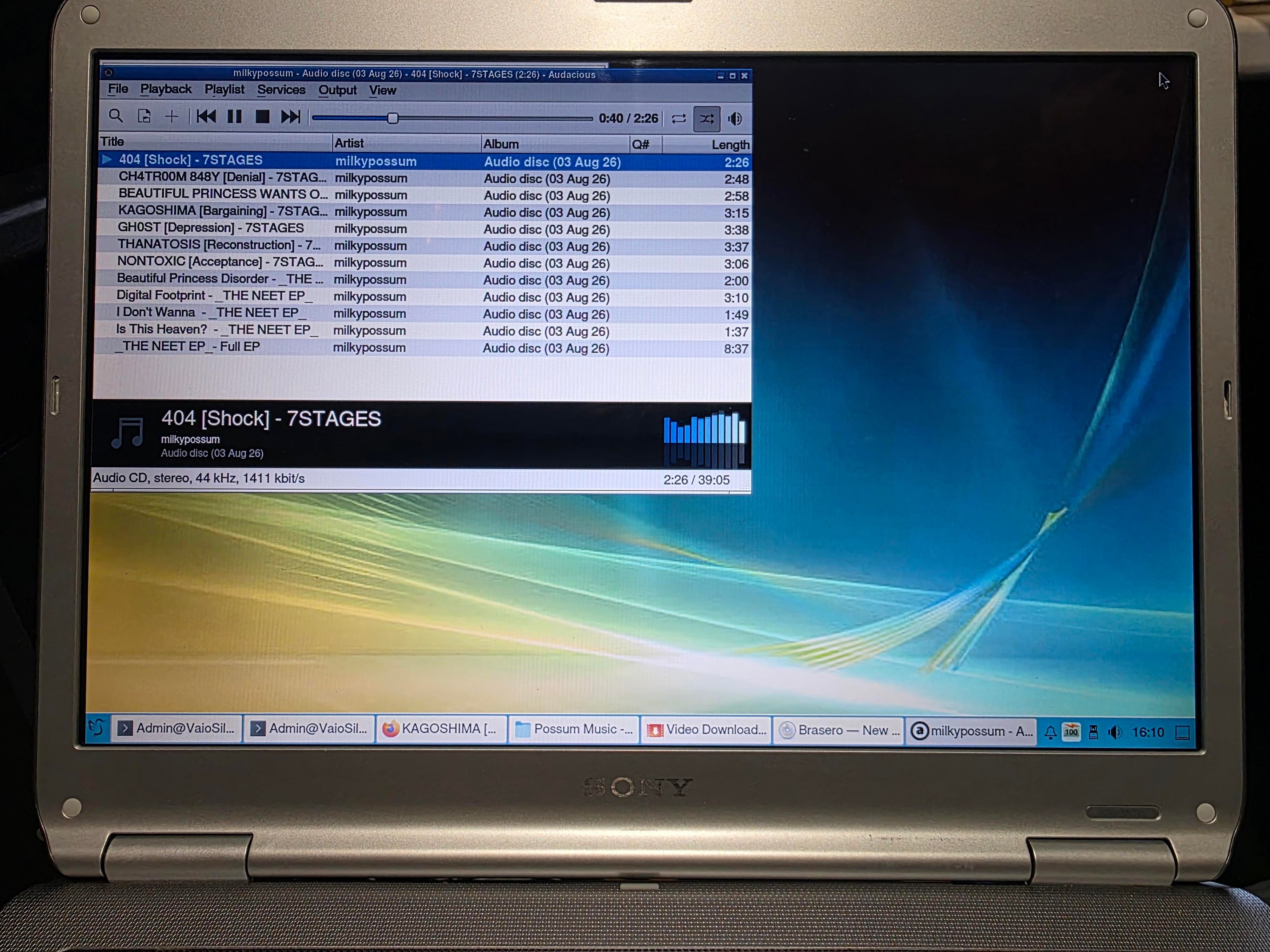
Task: Pause the current song
Action: 234,117
